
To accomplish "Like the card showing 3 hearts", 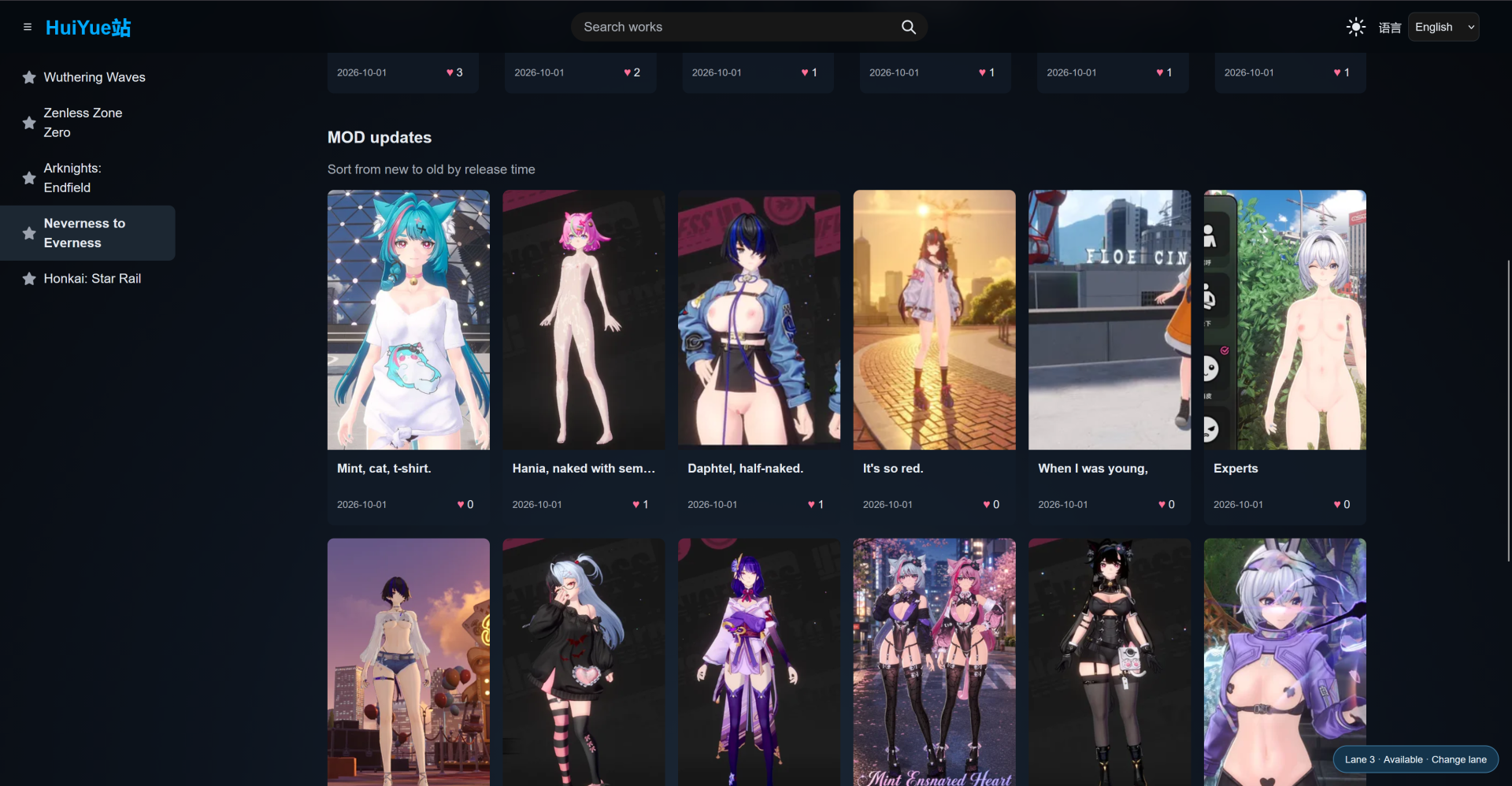I will (x=450, y=72).
